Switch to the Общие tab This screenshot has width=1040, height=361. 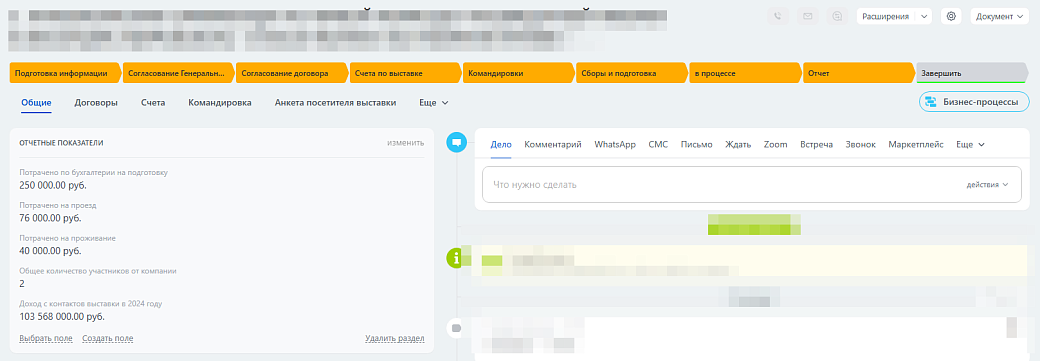click(36, 103)
